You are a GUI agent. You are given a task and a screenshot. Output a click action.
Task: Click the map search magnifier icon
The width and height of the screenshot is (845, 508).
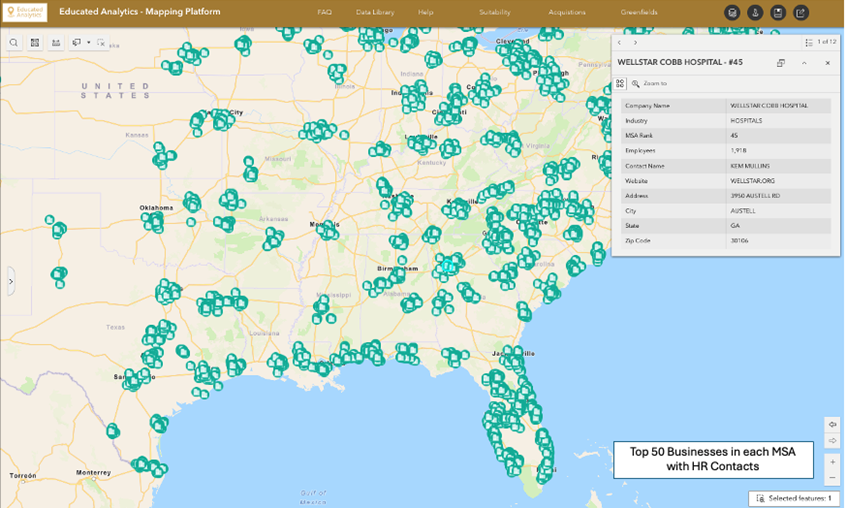pos(14,43)
